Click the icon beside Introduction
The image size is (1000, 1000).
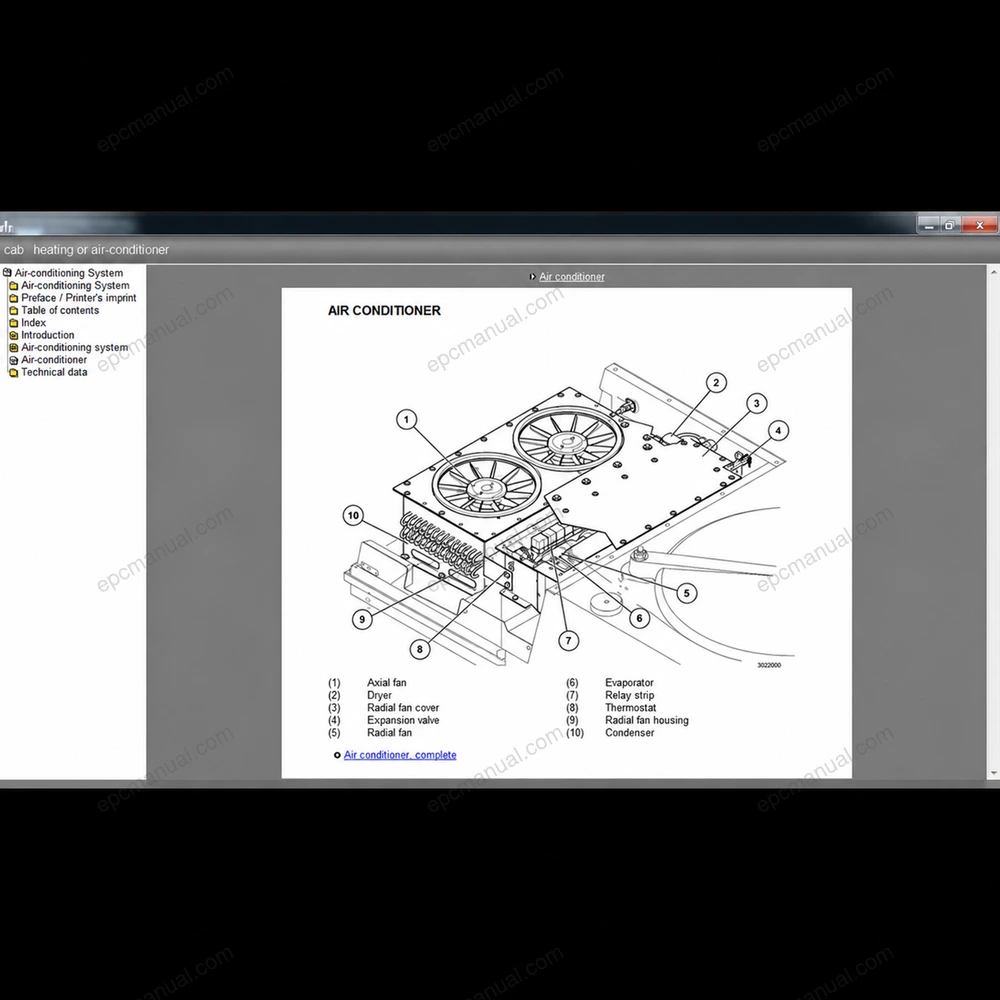click(x=13, y=335)
